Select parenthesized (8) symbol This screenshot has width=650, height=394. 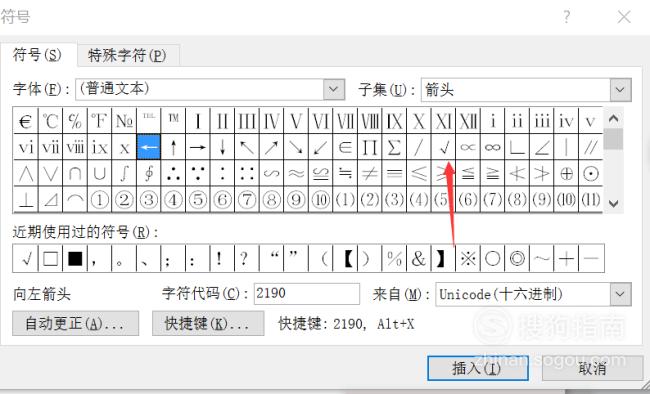(x=517, y=199)
